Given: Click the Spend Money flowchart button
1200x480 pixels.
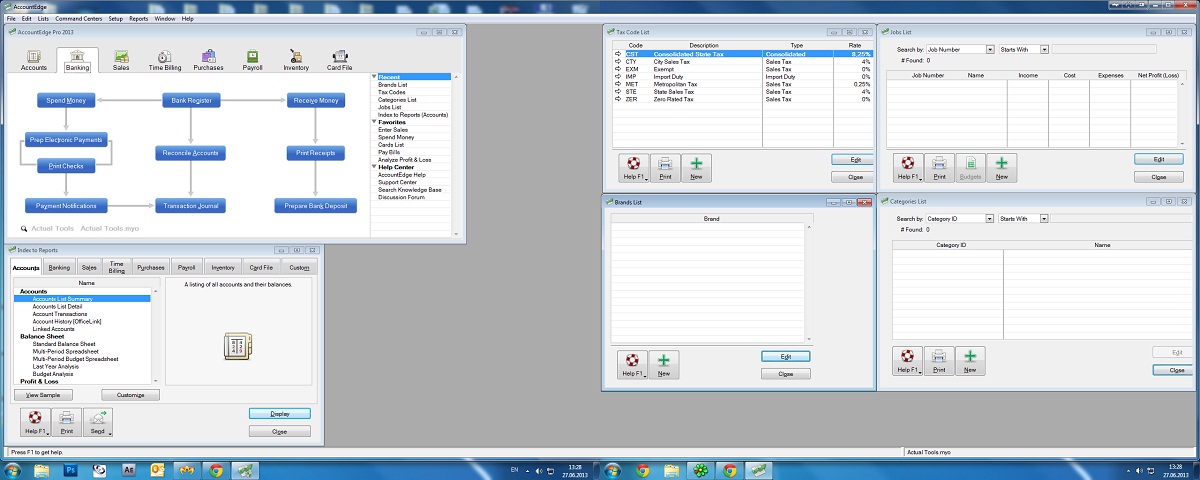Looking at the screenshot, I should pyautogui.click(x=66, y=101).
